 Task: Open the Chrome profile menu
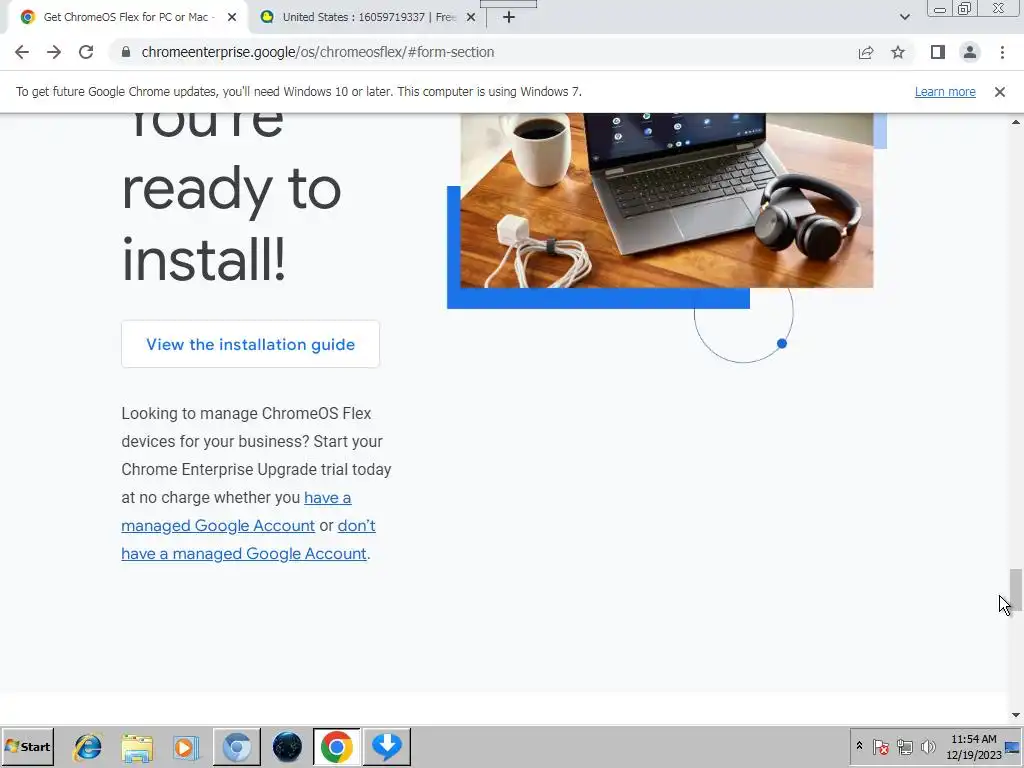tap(970, 52)
